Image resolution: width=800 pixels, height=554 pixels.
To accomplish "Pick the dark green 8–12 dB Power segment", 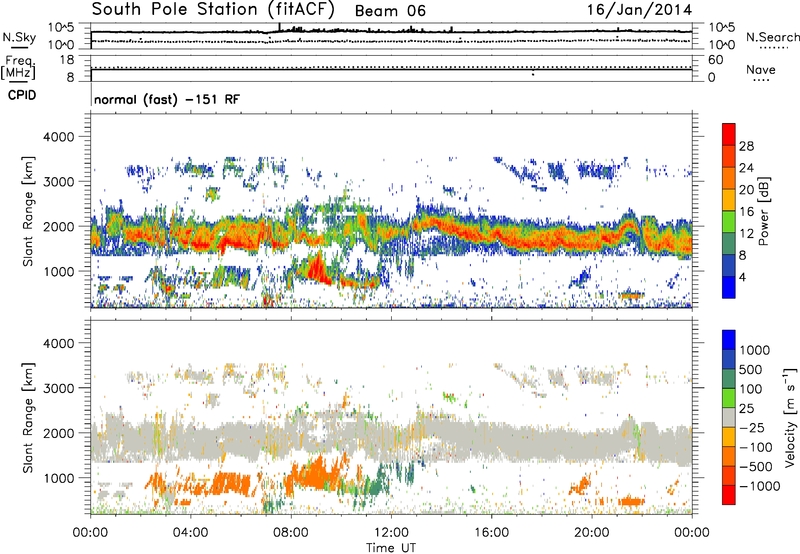I will click(729, 243).
